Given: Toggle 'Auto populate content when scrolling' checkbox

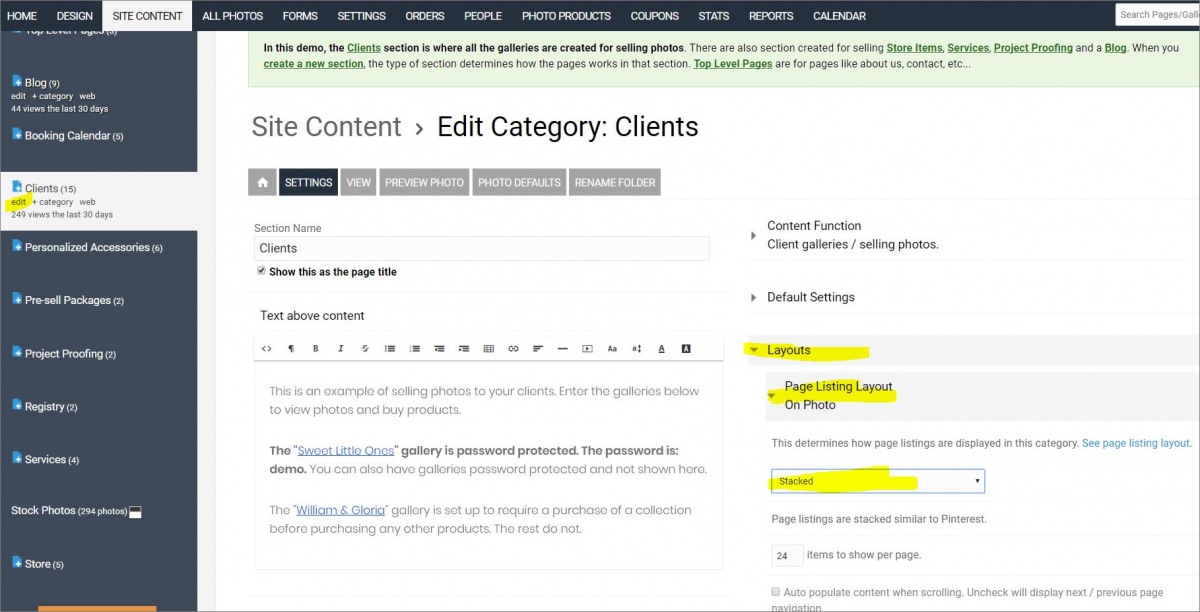Looking at the screenshot, I should [777, 593].
